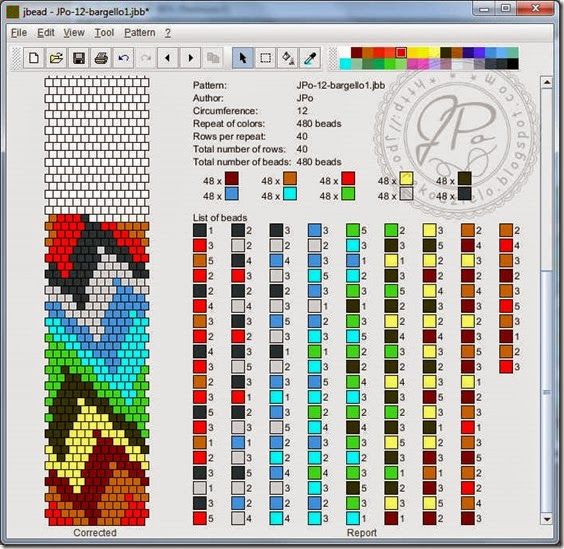Open the Pattern menu

point(140,33)
